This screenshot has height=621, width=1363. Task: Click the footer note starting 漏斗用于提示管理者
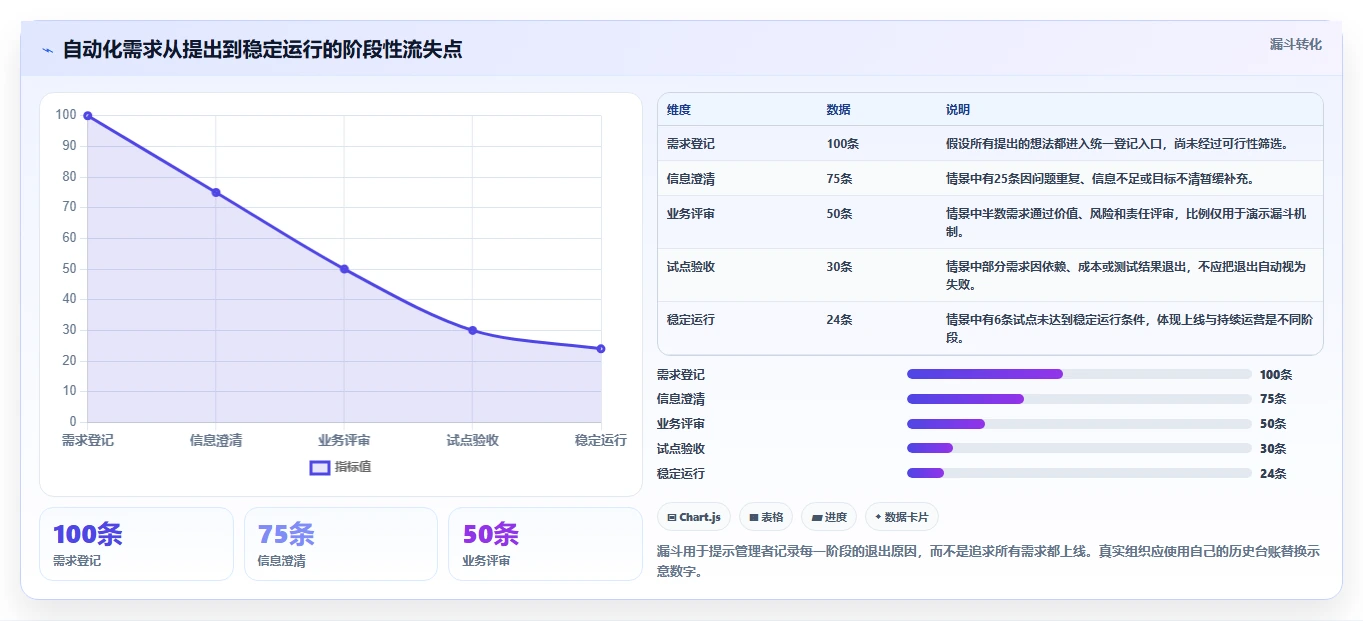pos(988,560)
